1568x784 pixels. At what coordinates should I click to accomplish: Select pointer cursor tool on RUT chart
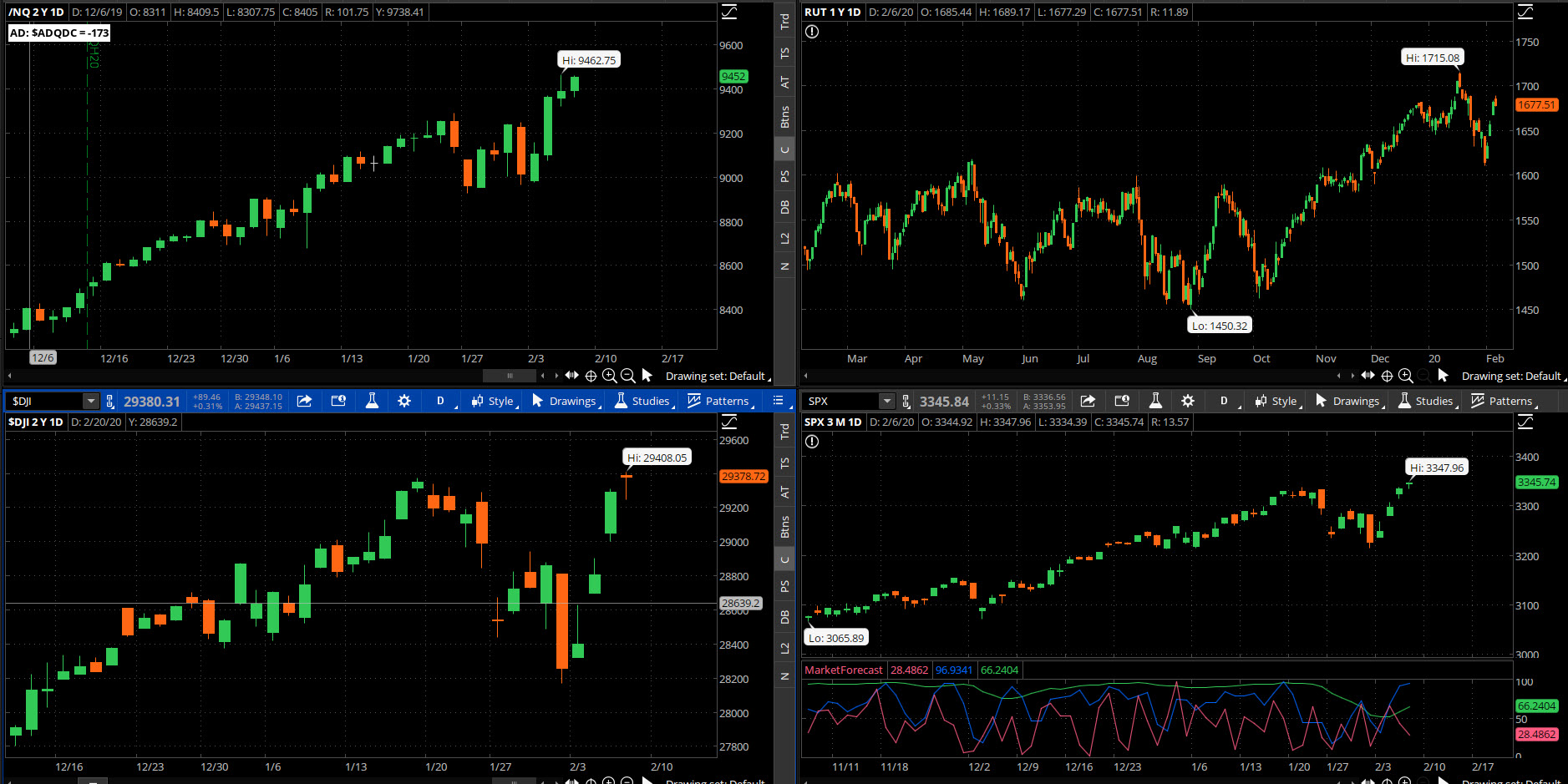(1443, 376)
